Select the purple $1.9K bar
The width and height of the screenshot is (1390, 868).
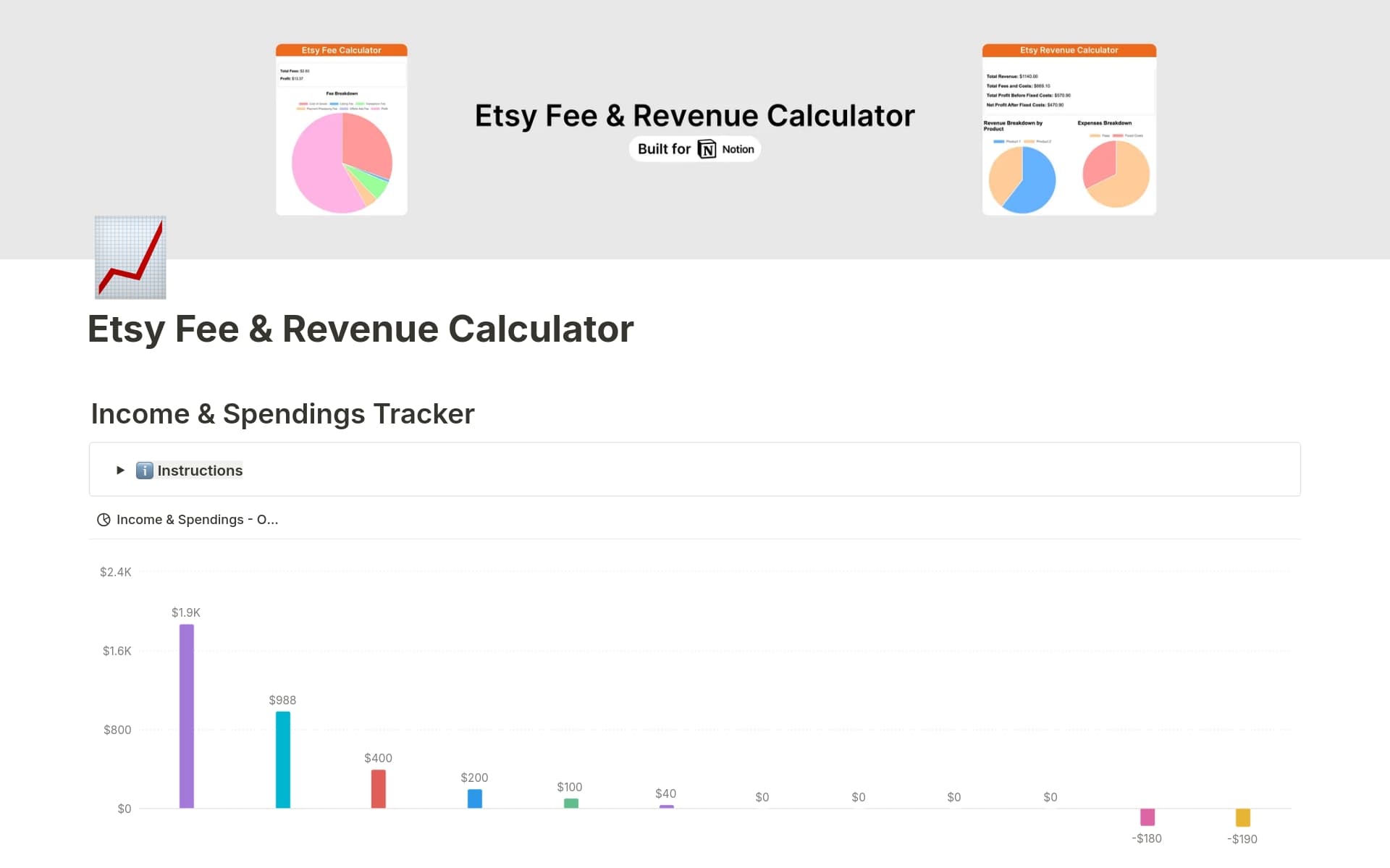pos(187,715)
